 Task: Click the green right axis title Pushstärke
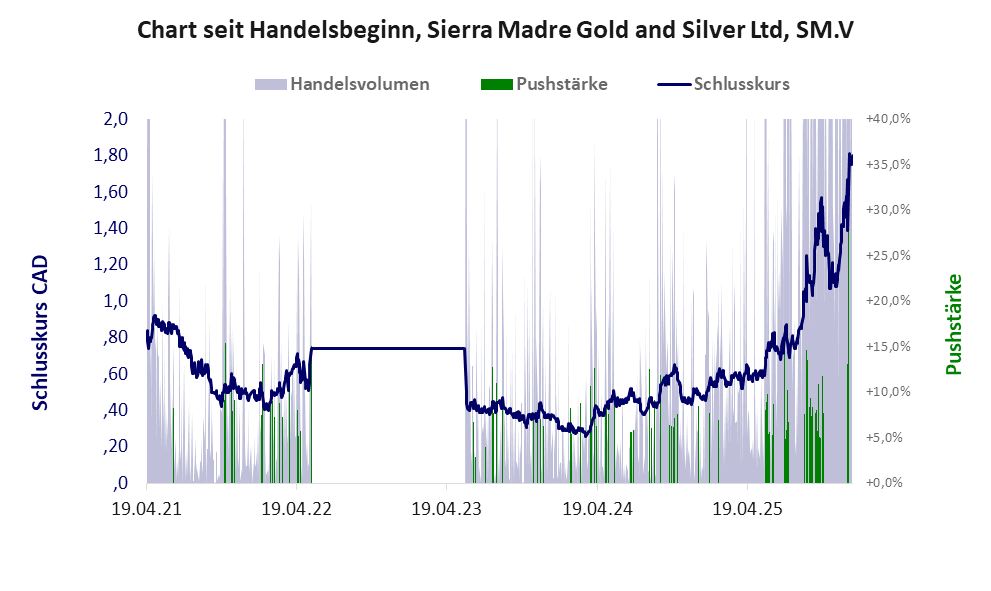coord(953,324)
